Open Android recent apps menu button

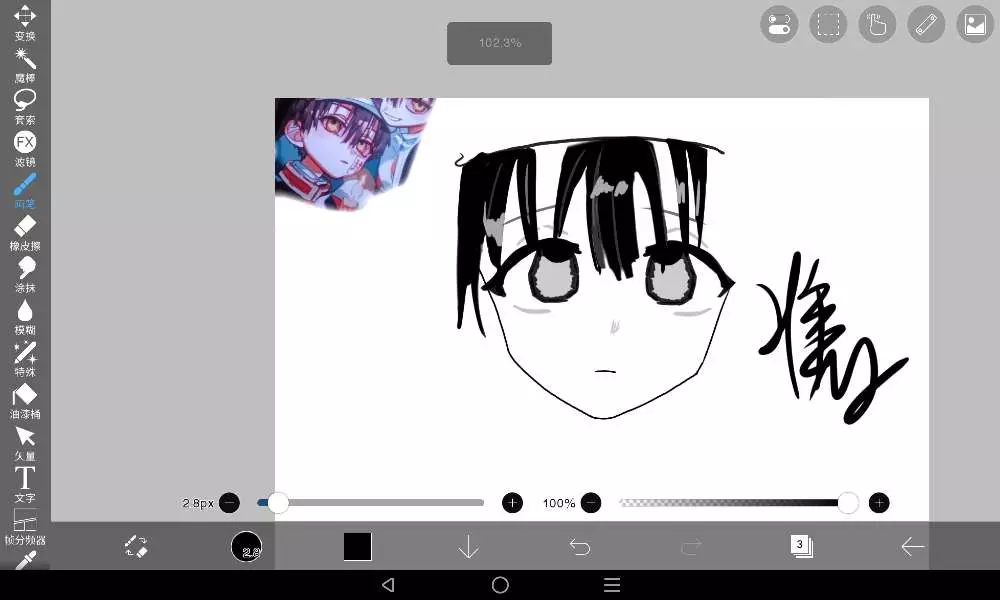click(612, 585)
